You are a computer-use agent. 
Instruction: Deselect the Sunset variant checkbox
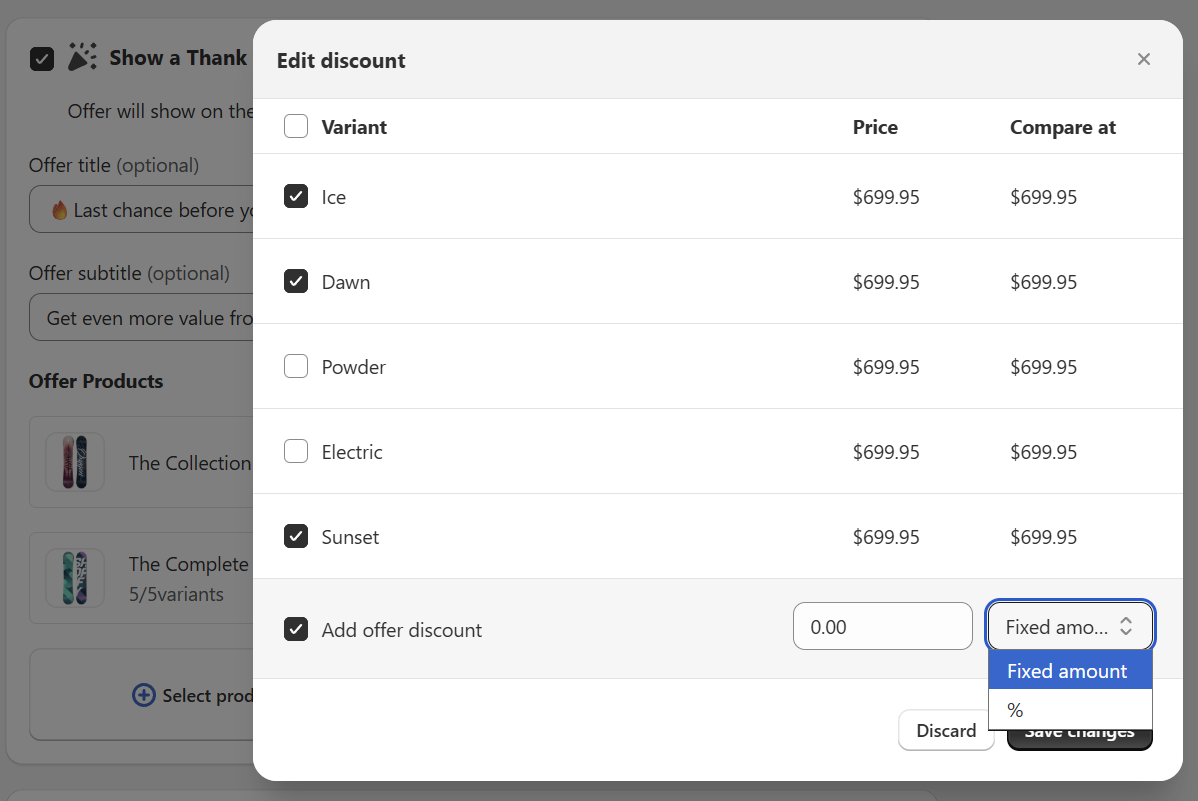coord(296,537)
